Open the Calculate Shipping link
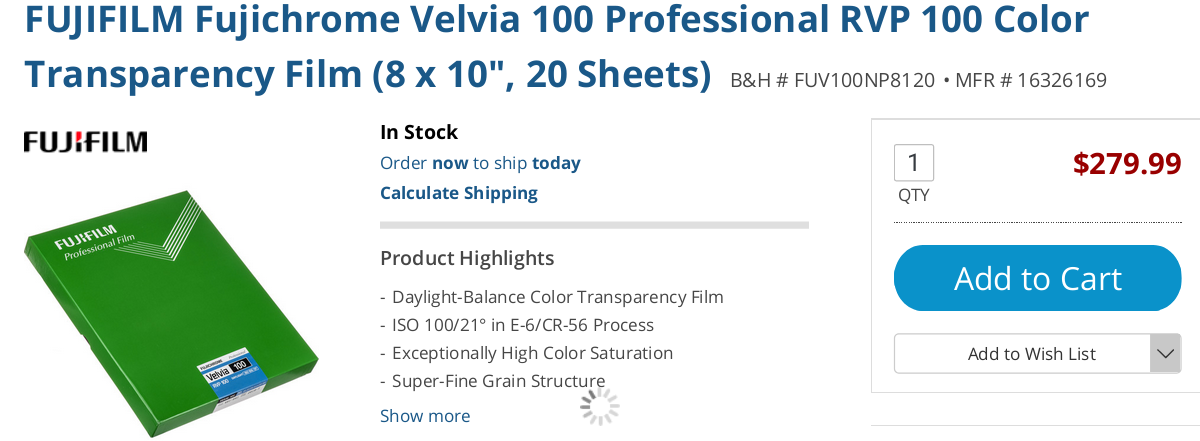The width and height of the screenshot is (1200, 441). (x=459, y=193)
